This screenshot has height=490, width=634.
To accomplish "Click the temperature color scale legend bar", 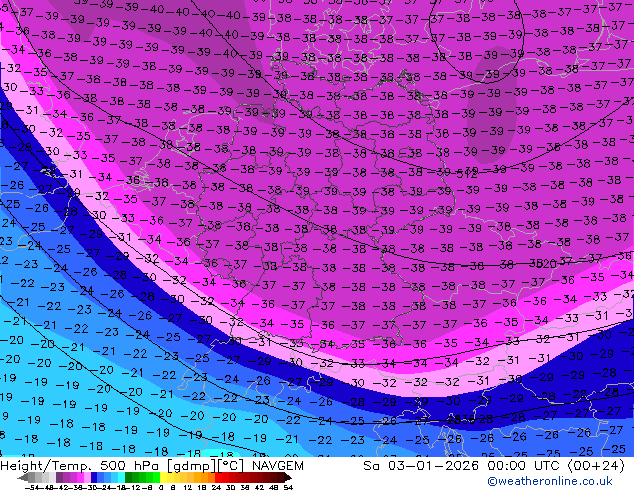I will point(154,478).
